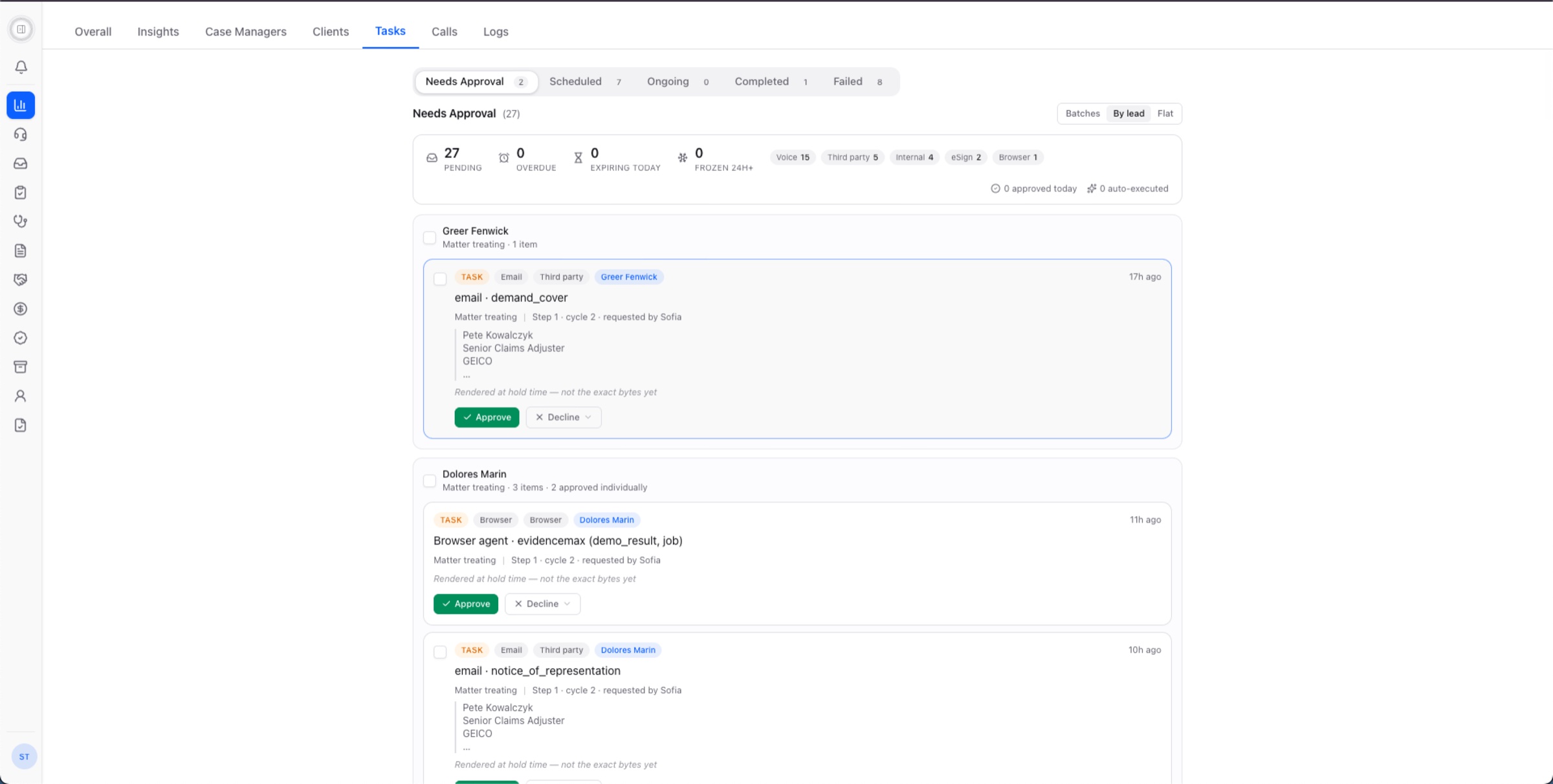The image size is (1553, 784).
Task: Open the stethoscope medical icon
Action: tap(21, 221)
